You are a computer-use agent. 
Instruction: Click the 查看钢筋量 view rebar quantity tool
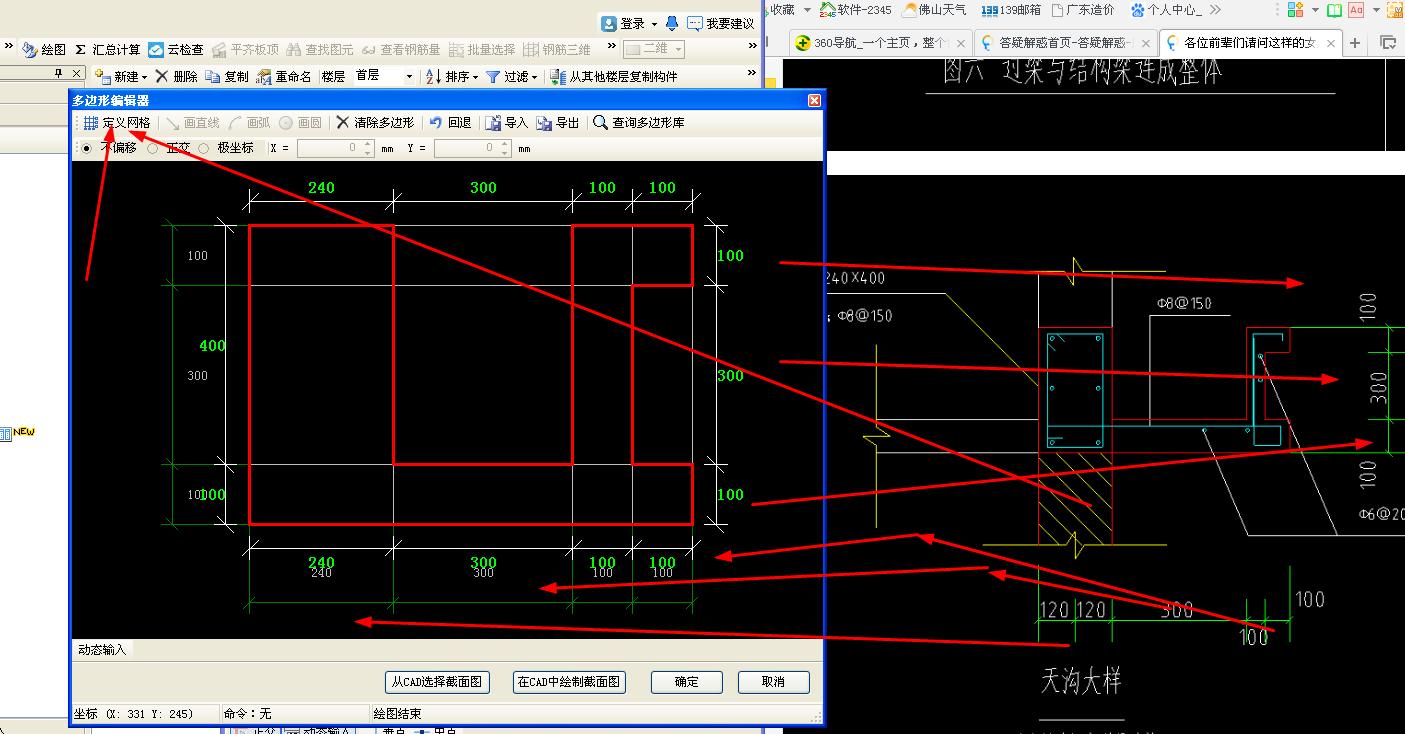[401, 49]
